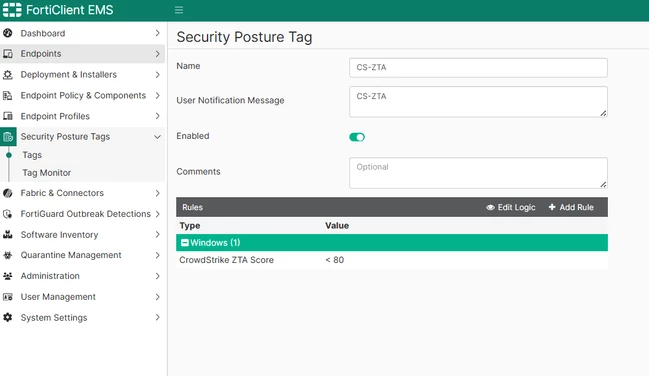This screenshot has height=376, width=649.
Task: Click the eye icon beside Edit Logic
Action: coord(490,207)
